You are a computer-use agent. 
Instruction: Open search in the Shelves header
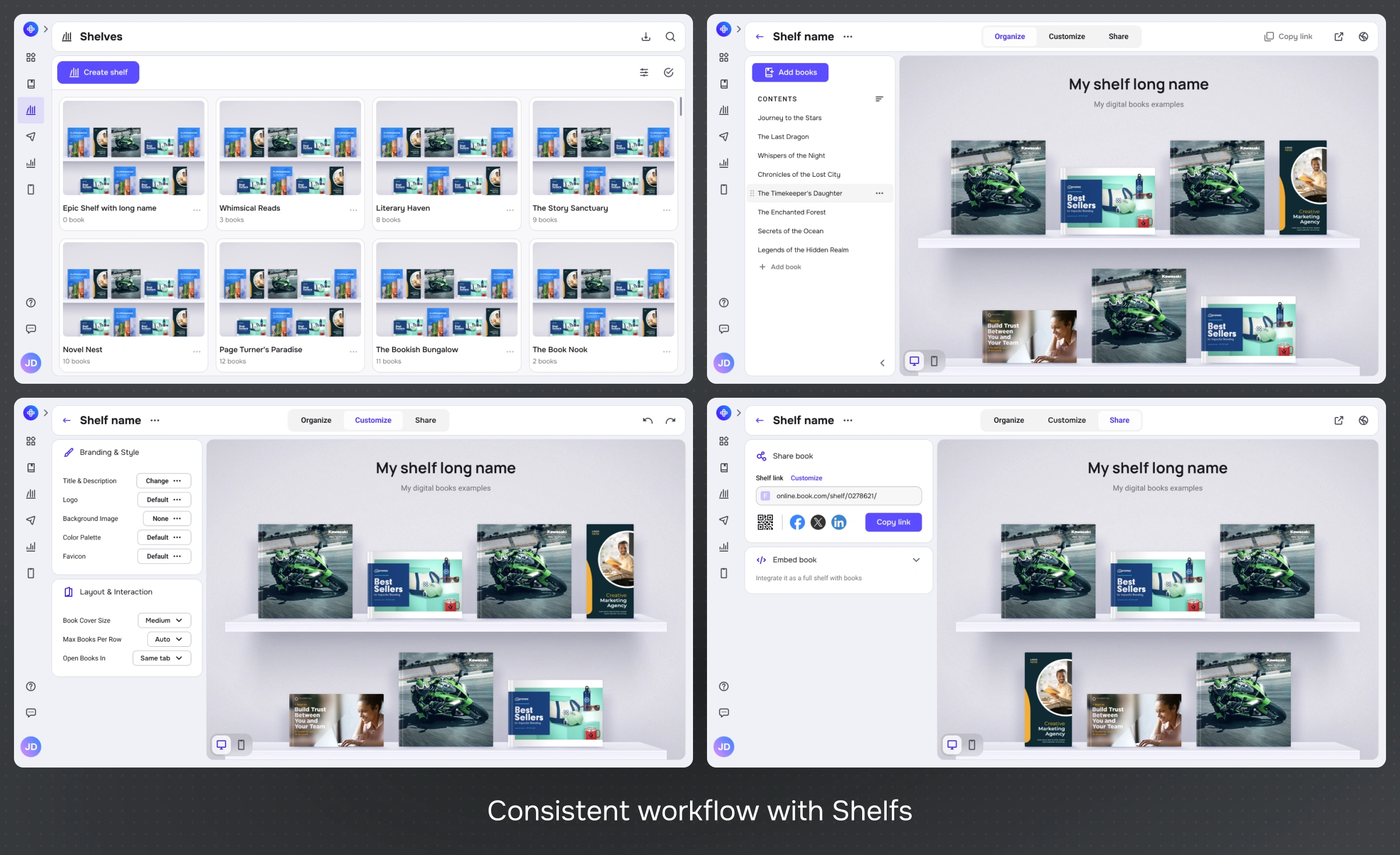pos(670,37)
